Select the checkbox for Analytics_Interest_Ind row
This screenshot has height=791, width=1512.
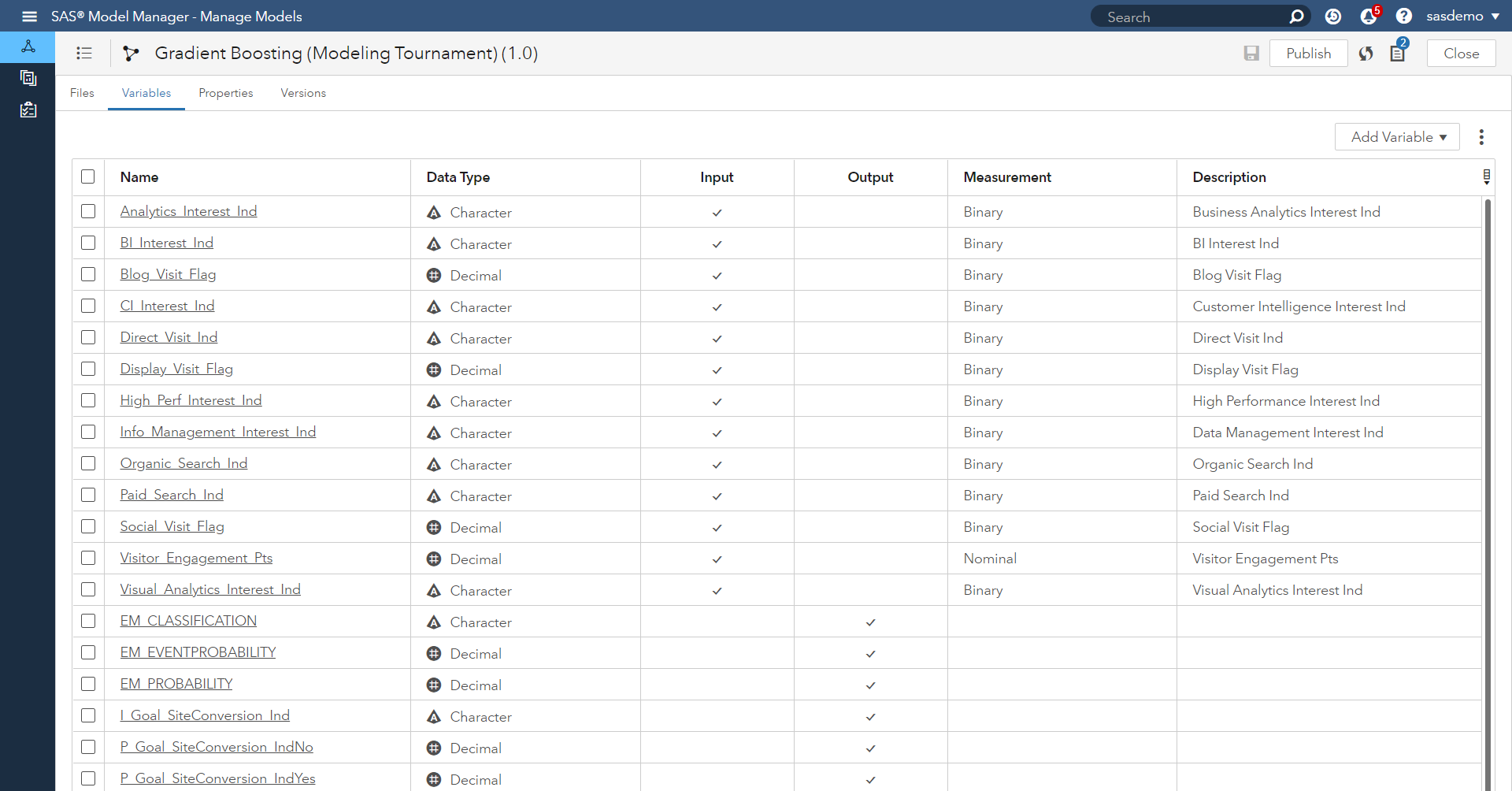click(x=87, y=211)
